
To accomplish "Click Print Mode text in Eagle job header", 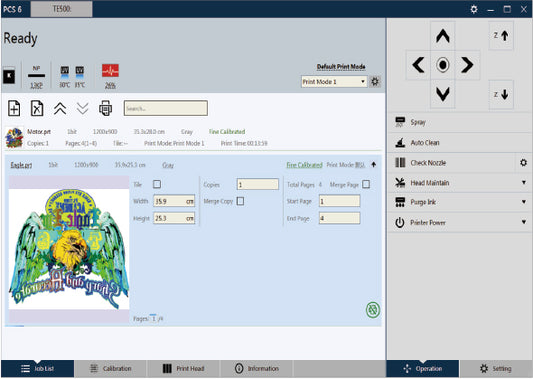I will coord(346,165).
